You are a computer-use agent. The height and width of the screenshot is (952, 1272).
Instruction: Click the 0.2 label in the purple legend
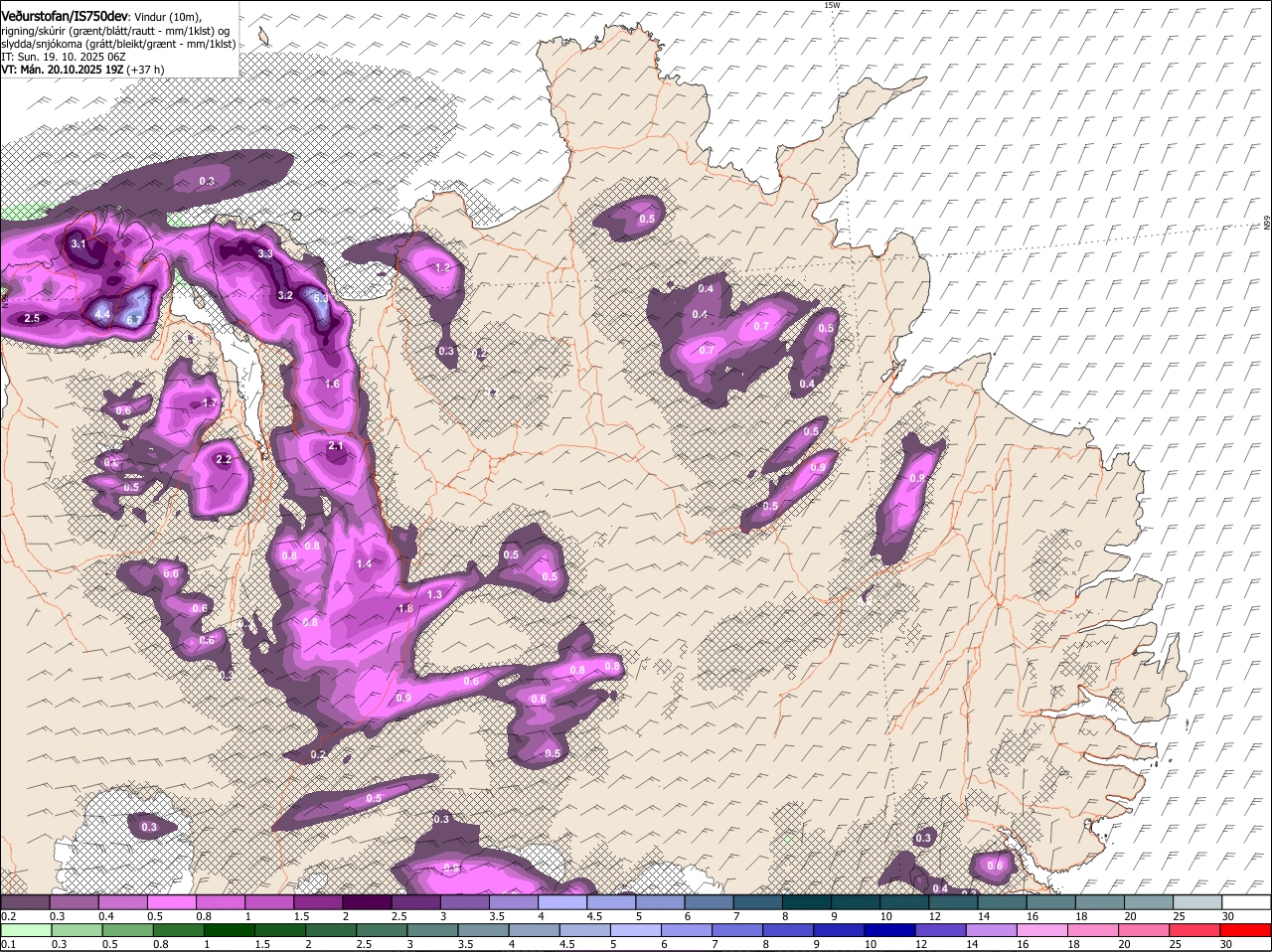click(8, 916)
